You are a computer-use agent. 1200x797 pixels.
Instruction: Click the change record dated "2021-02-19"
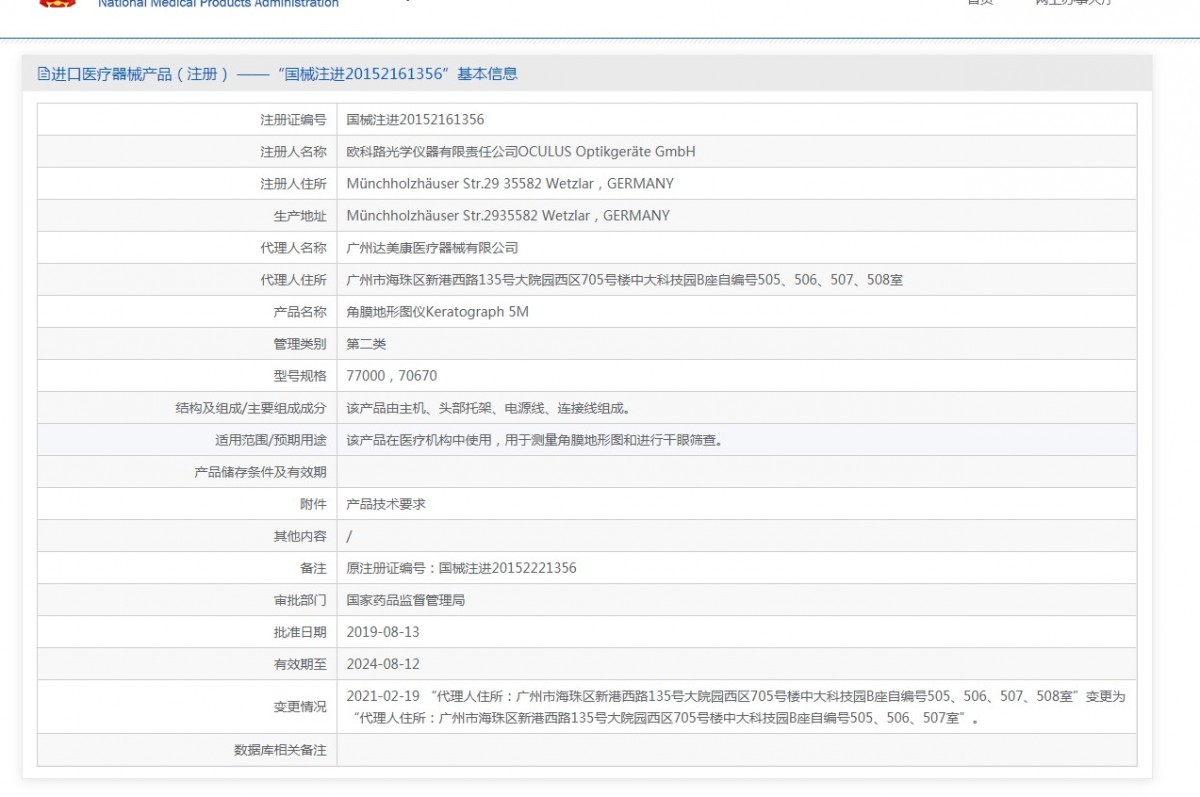tap(736, 706)
